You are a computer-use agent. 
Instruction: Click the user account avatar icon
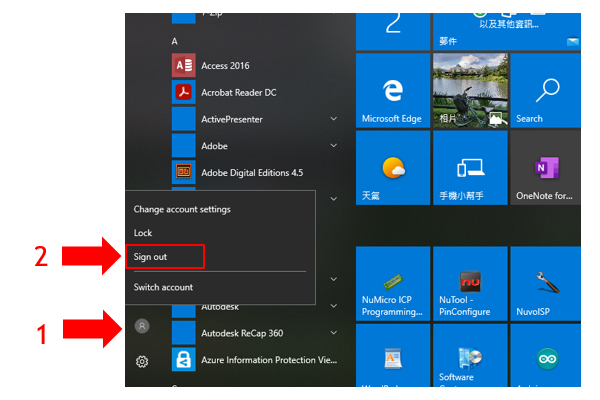[142, 325]
